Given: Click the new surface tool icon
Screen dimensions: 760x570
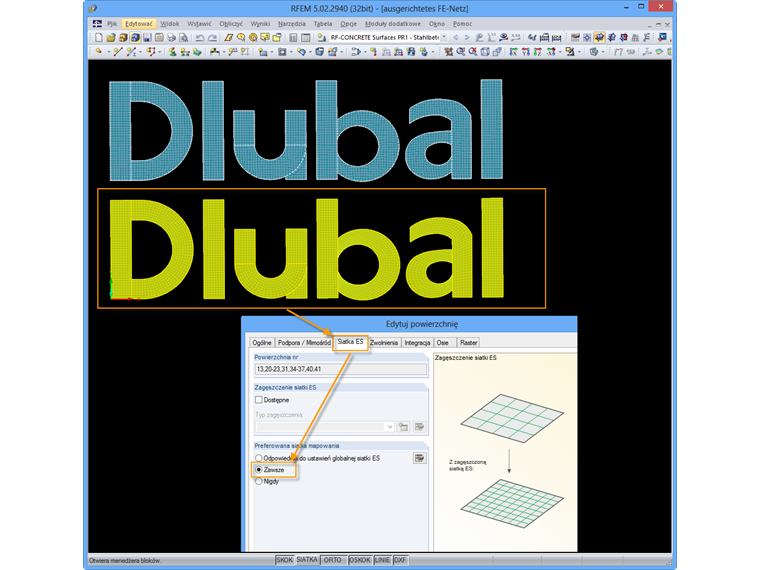Looking at the screenshot, I should (x=263, y=51).
